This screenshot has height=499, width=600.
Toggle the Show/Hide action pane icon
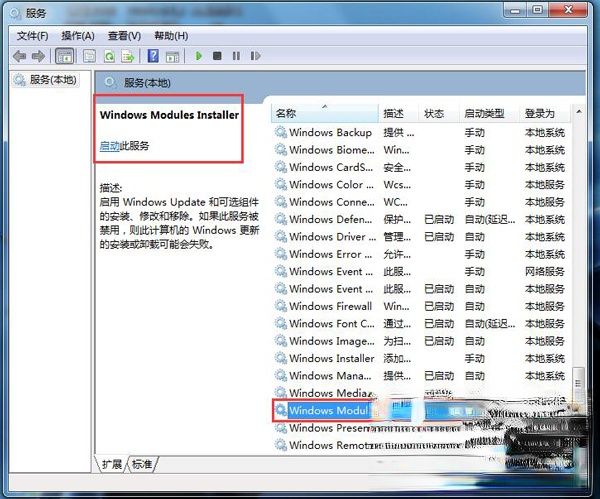(173, 57)
